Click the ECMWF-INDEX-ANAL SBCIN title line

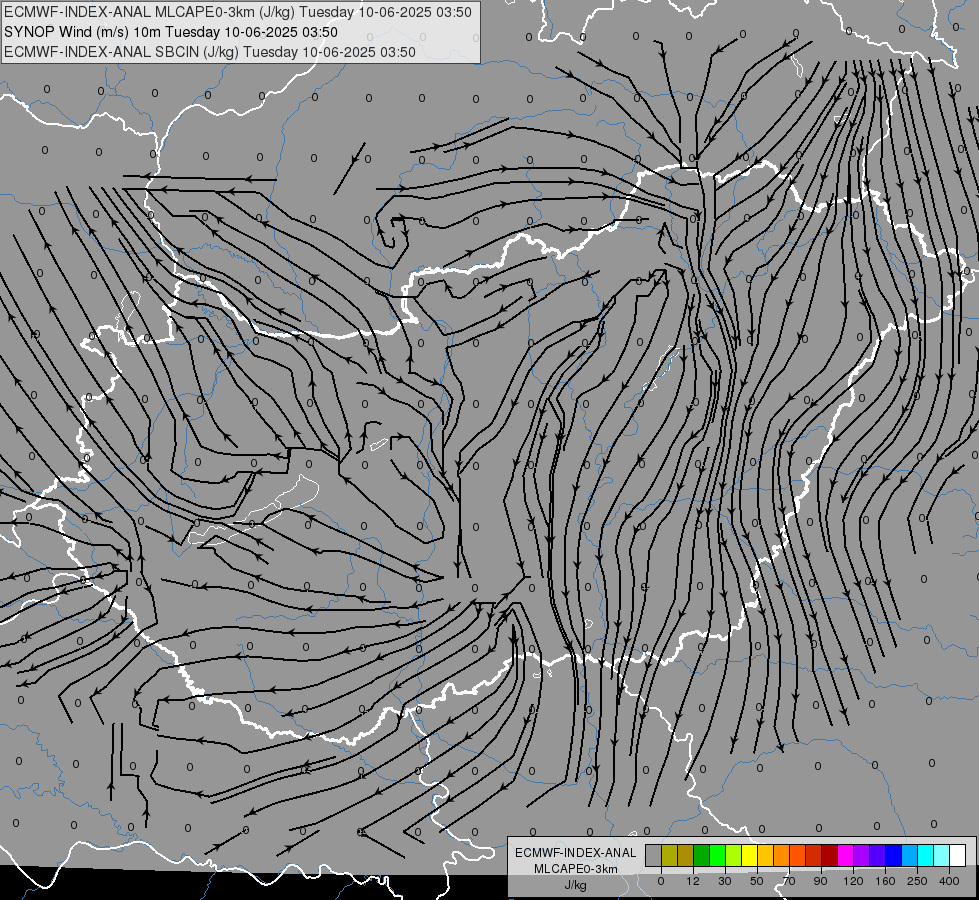tap(210, 52)
